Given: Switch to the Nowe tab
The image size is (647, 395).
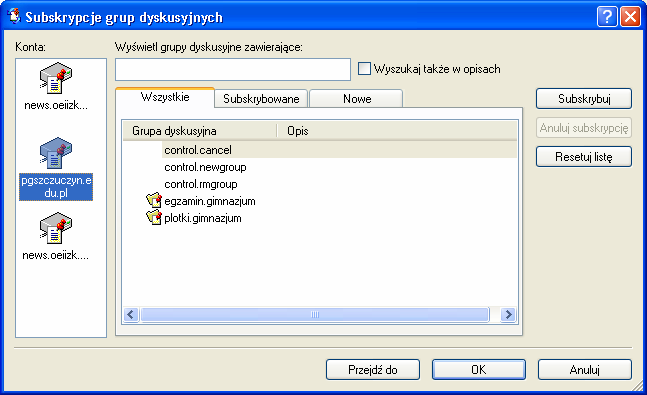Looking at the screenshot, I should coord(357,99).
